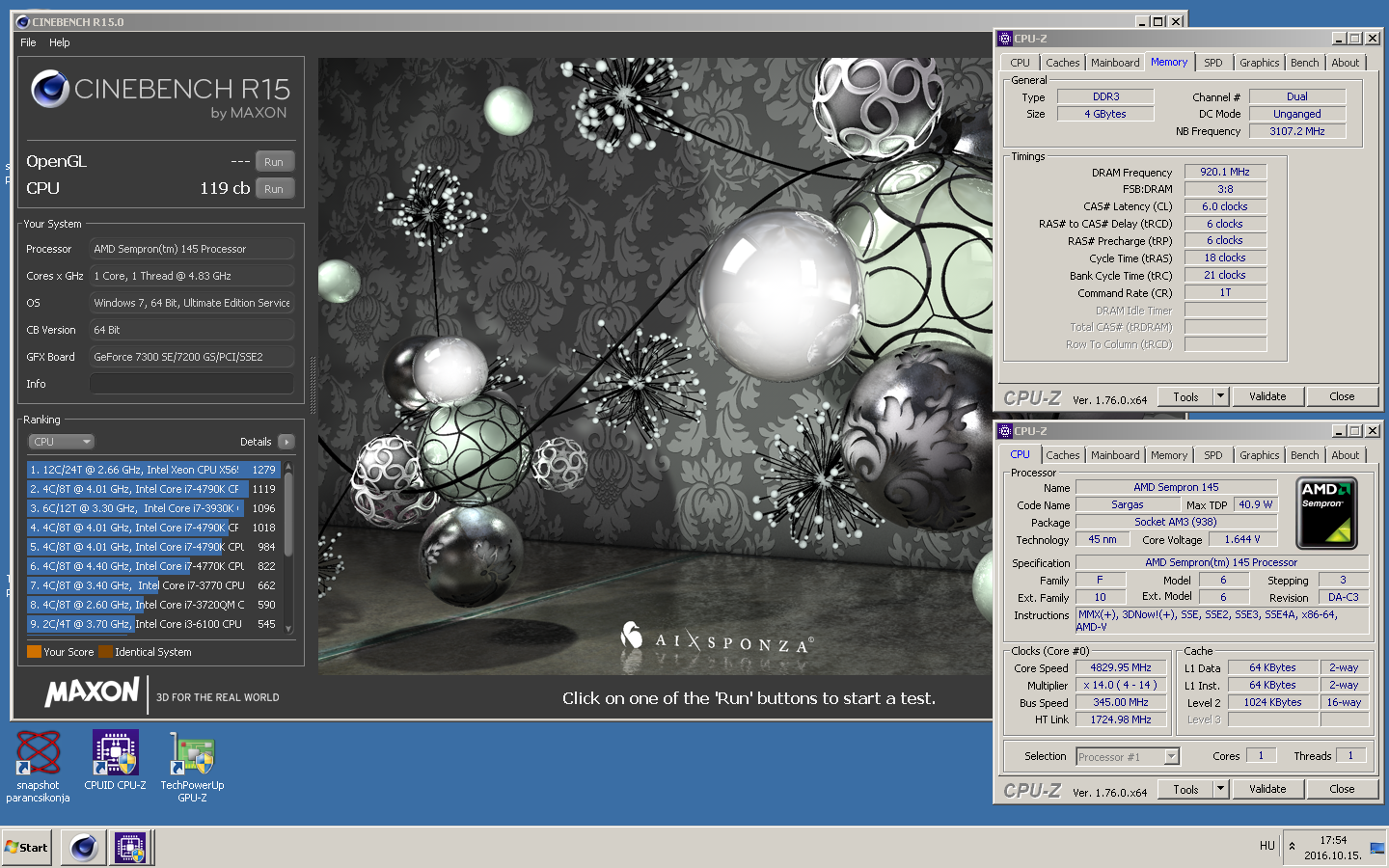Click the AMD Sempron logo image

[1326, 513]
